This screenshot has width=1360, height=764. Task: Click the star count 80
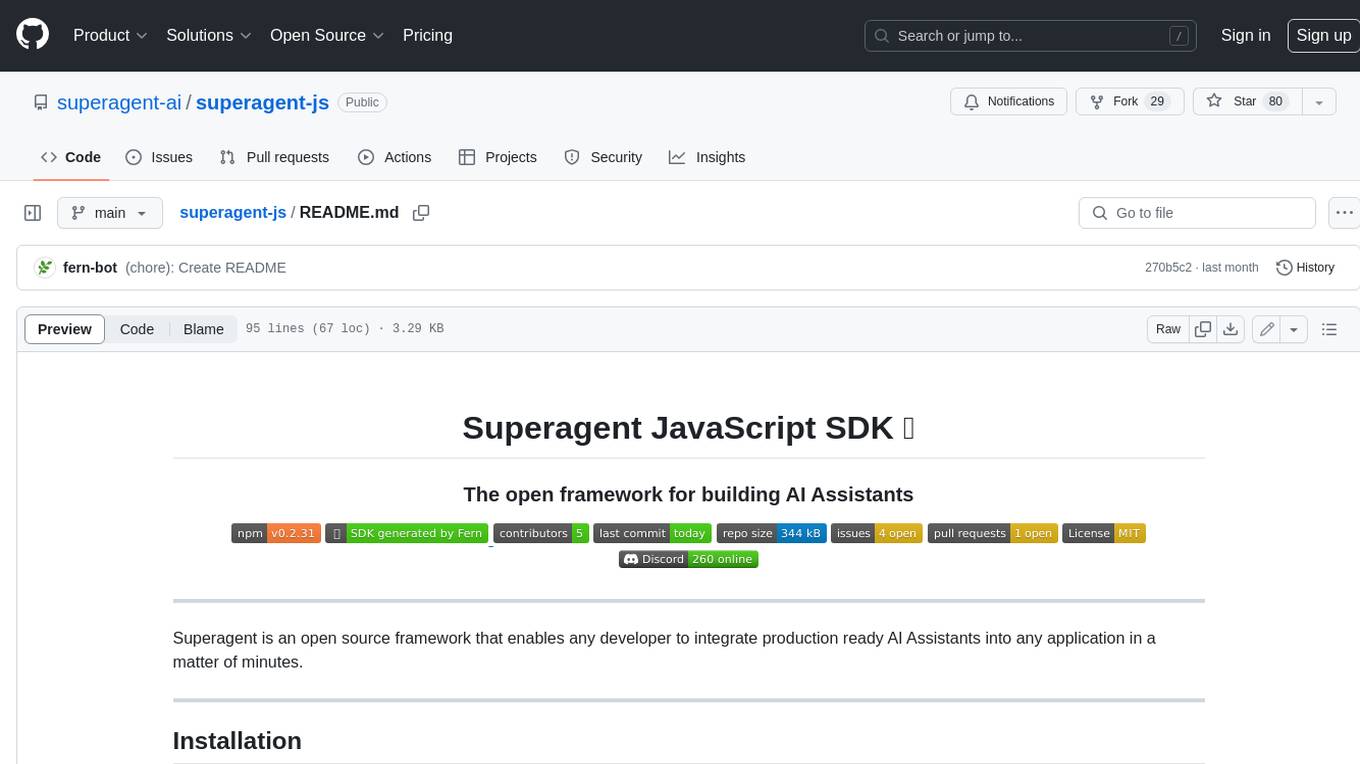[x=1275, y=102]
